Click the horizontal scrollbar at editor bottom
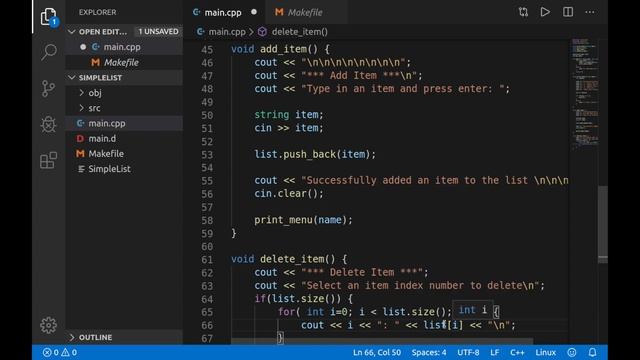This screenshot has width=640, height=360. [382, 340]
